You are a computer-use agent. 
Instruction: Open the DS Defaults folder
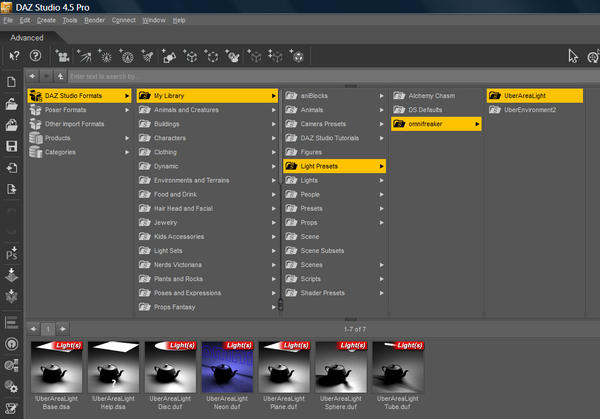pyautogui.click(x=436, y=110)
